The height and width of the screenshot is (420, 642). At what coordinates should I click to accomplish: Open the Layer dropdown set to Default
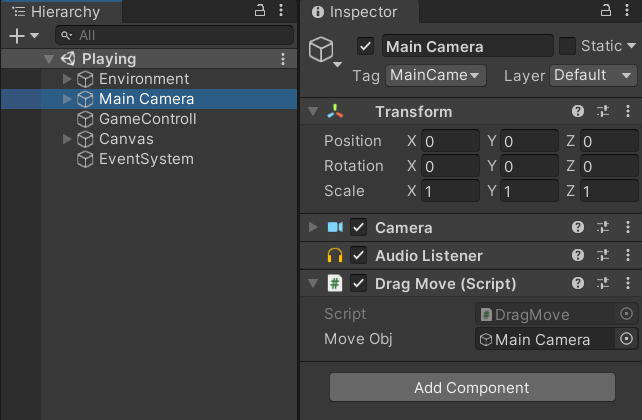tap(594, 75)
